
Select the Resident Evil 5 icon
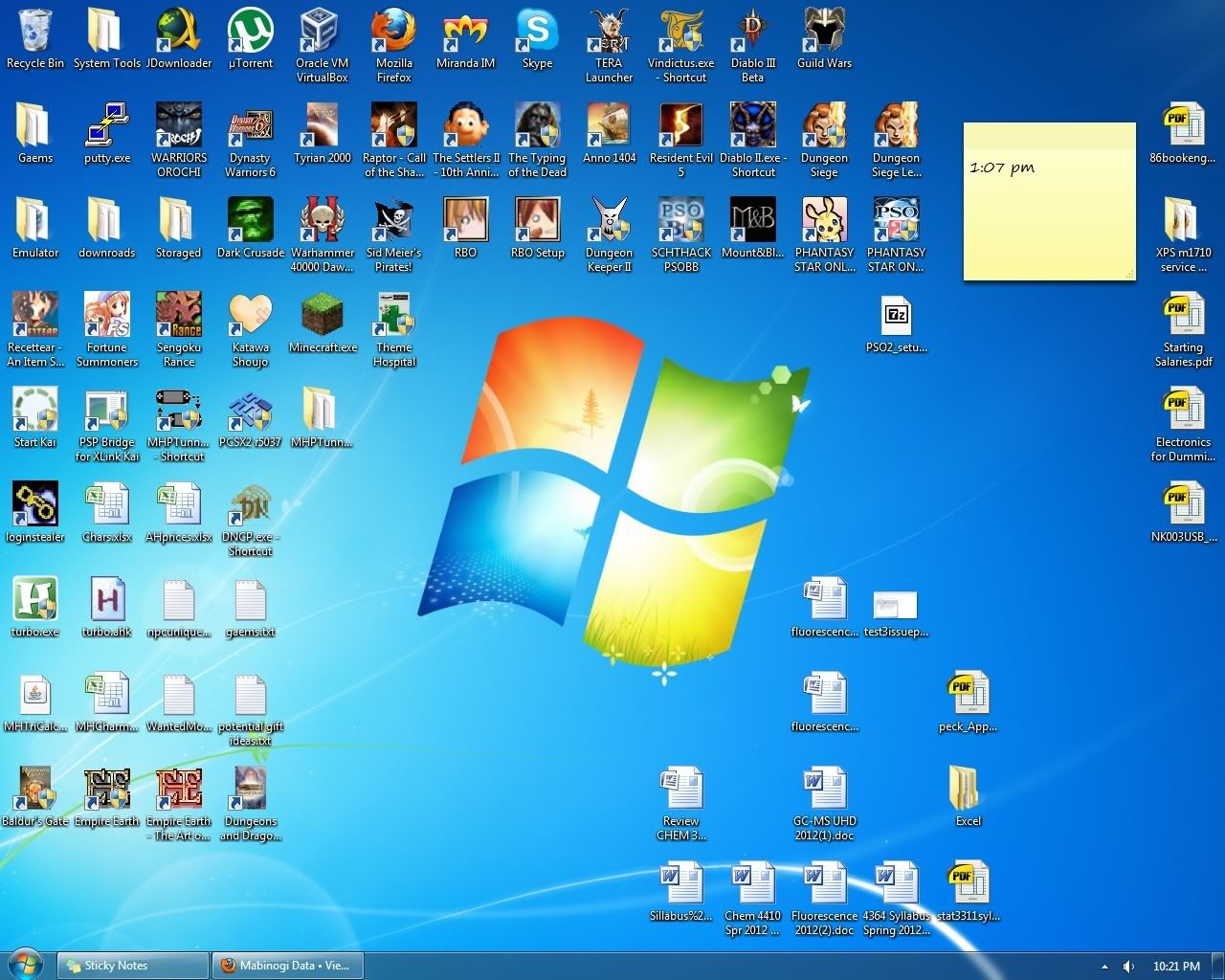coord(681,125)
